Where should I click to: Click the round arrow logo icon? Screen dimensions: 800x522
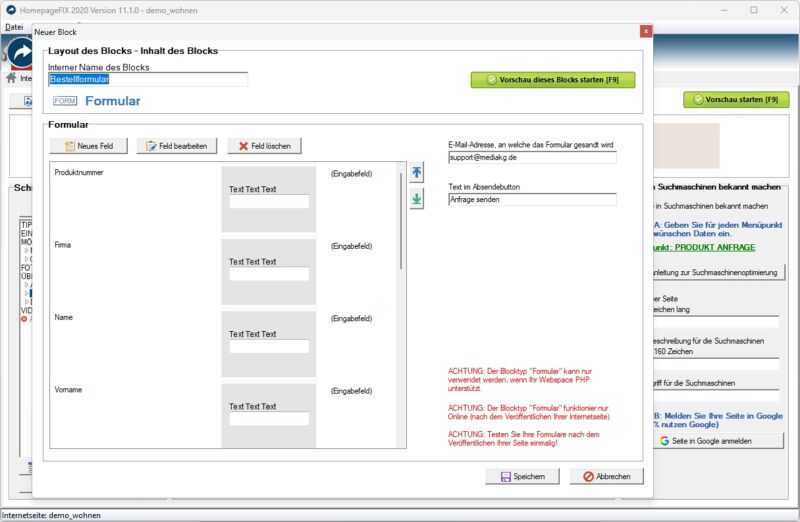click(21, 53)
